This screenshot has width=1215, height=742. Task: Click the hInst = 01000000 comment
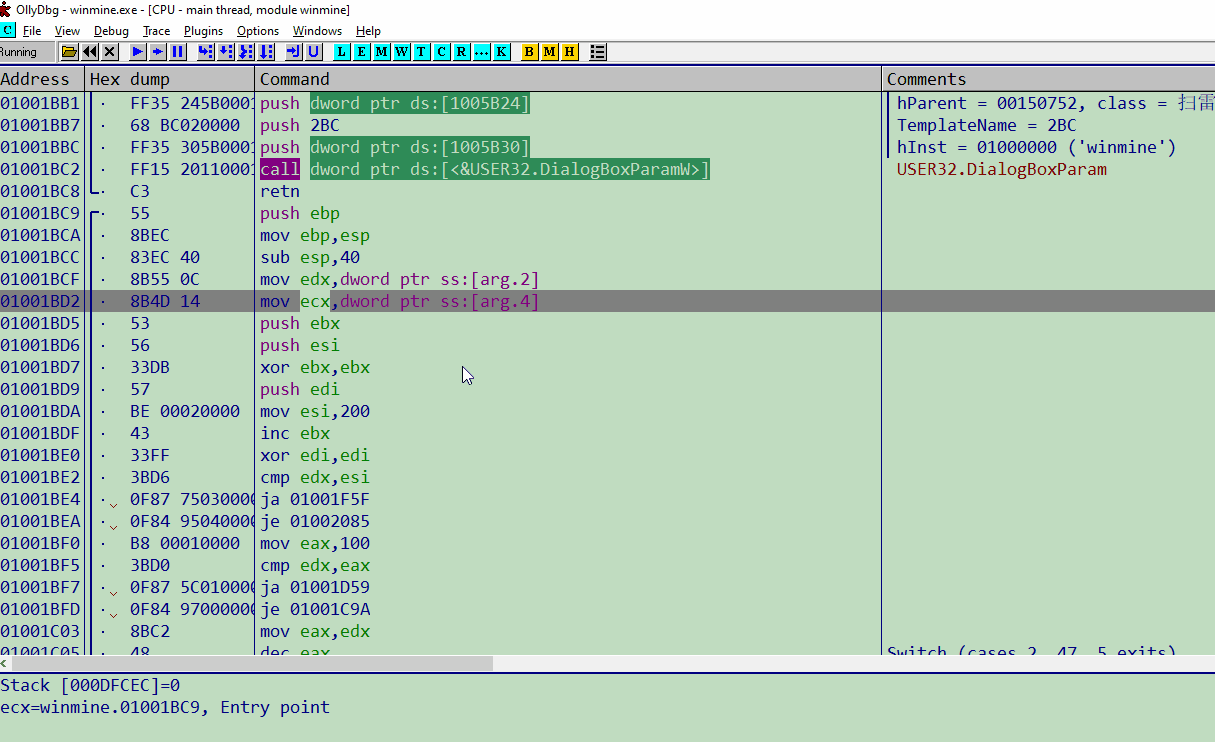pos(1037,147)
